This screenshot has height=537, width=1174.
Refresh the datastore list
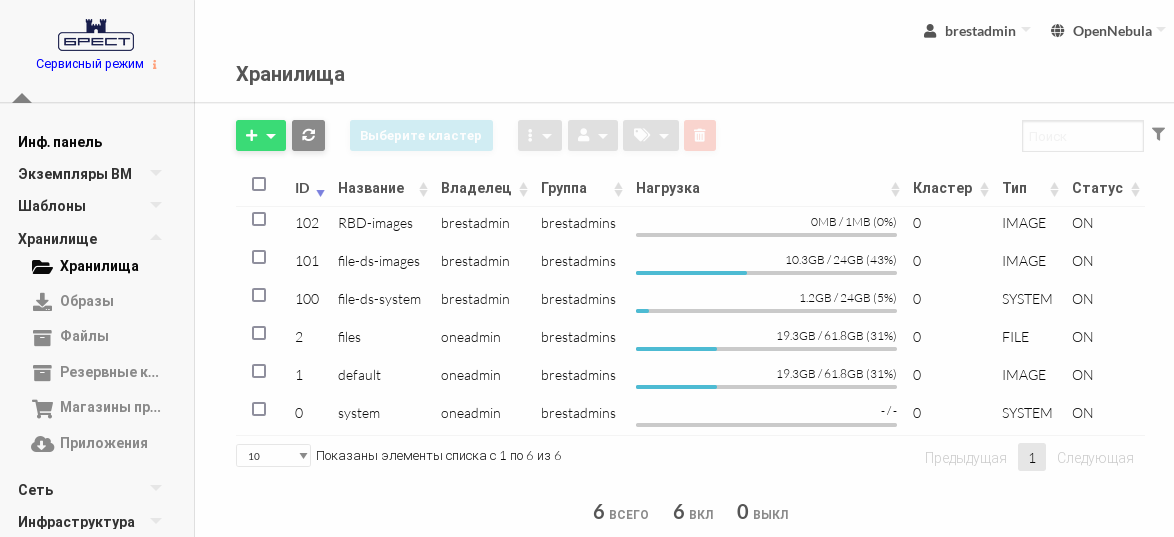[308, 136]
